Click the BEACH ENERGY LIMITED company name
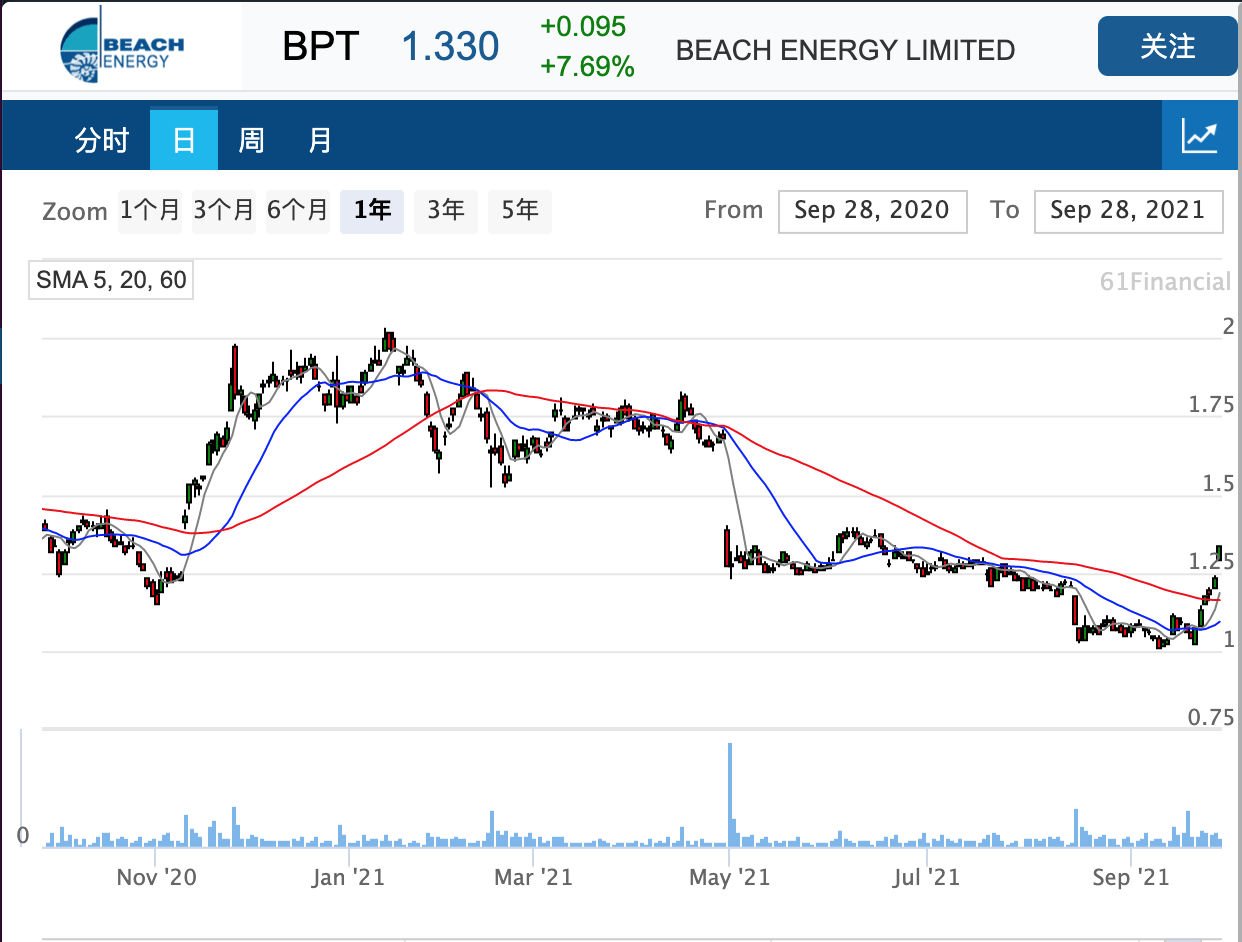 [x=846, y=50]
